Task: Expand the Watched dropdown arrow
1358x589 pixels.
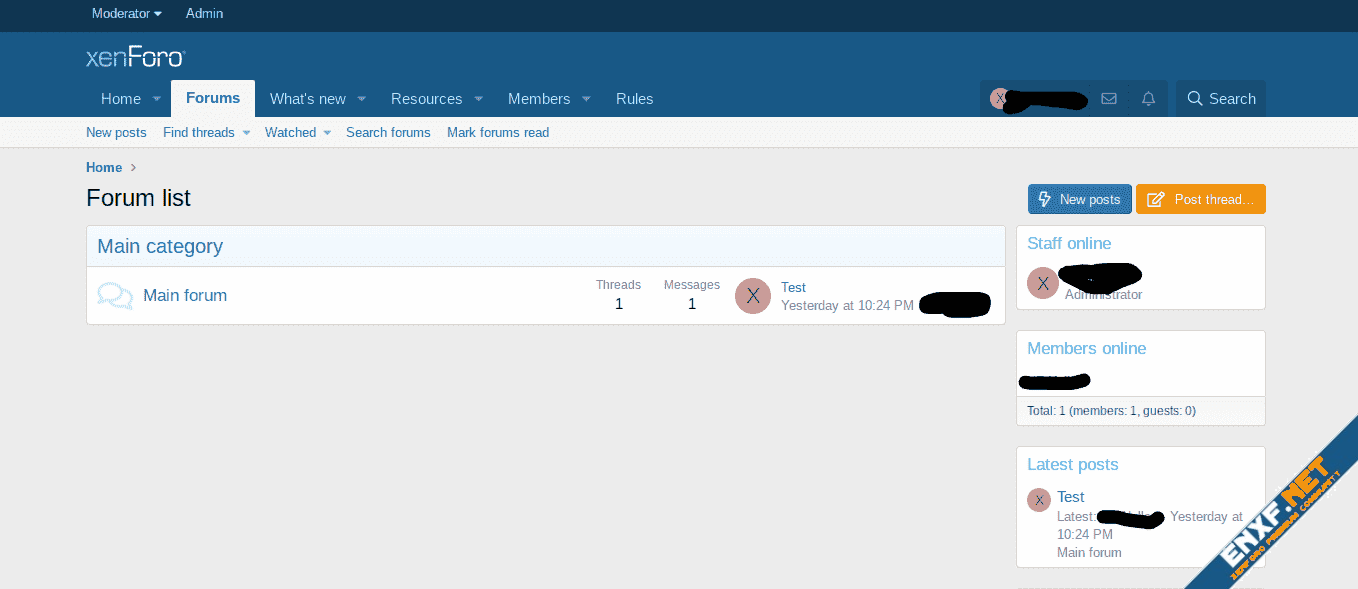Action: (327, 133)
